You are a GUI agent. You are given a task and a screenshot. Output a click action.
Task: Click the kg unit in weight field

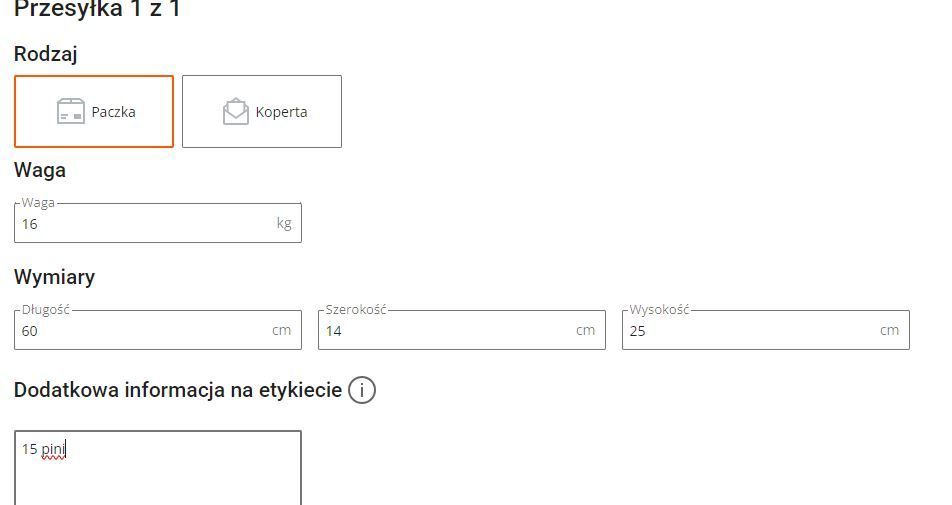pos(284,223)
